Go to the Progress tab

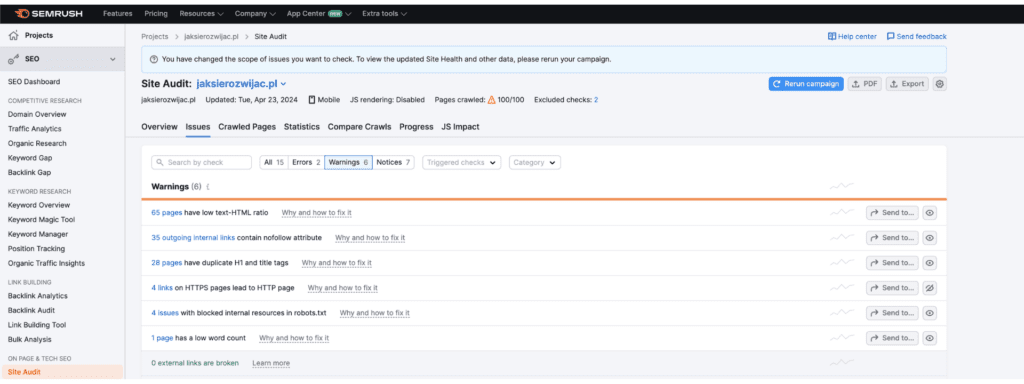coord(417,127)
